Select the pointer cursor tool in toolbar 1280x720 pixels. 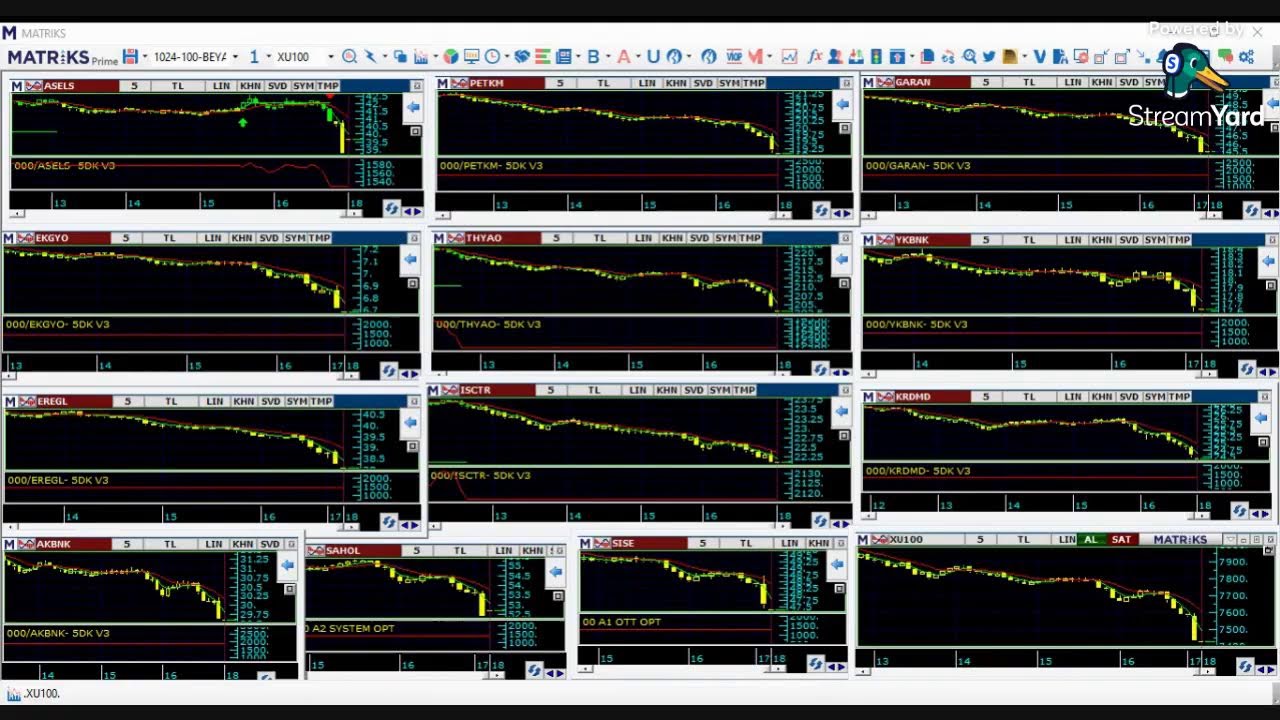tap(370, 57)
